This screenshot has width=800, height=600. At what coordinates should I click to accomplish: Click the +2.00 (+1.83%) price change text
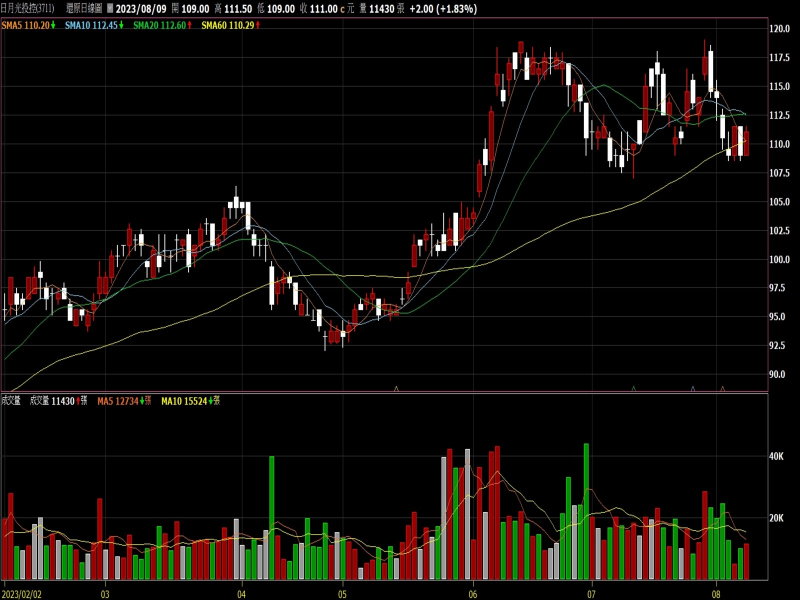coord(439,9)
